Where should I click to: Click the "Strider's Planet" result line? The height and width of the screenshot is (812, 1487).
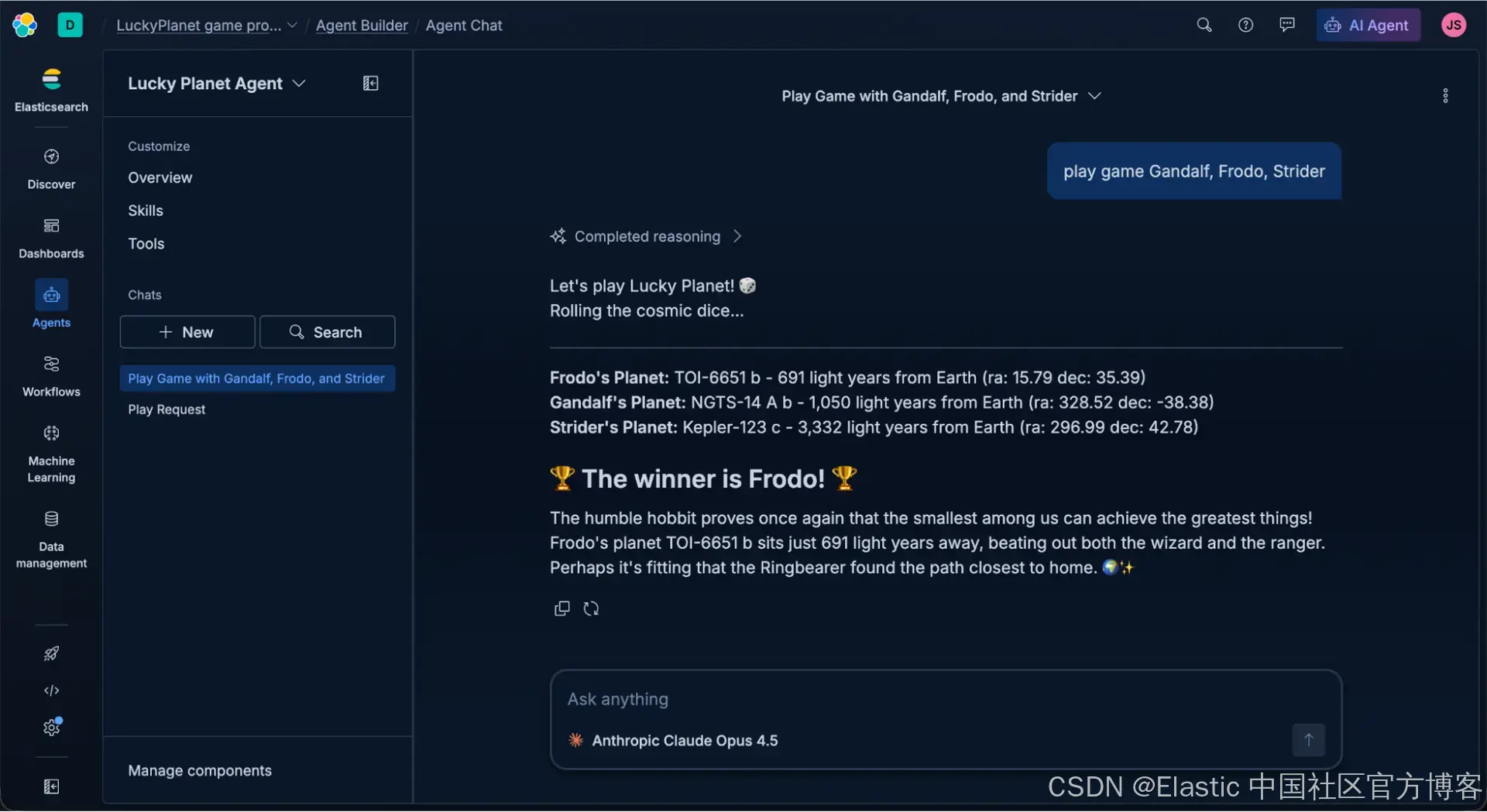pyautogui.click(x=874, y=427)
